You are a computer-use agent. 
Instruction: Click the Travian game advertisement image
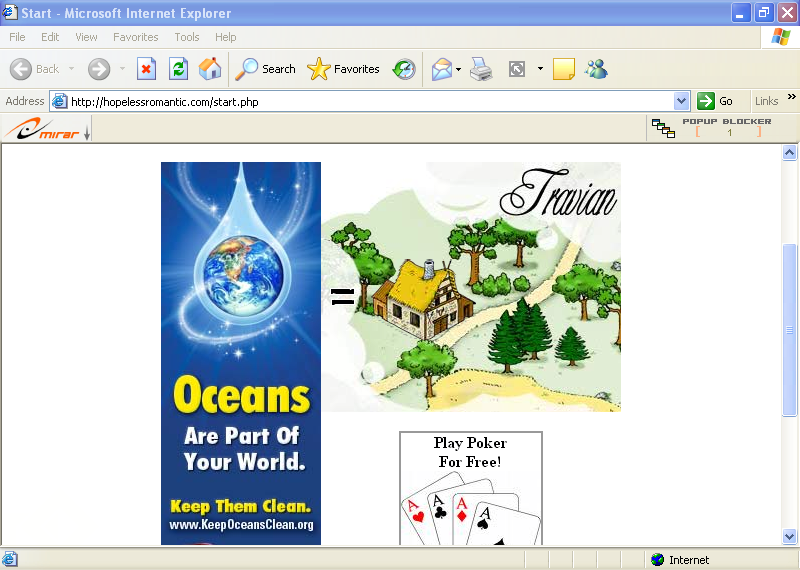[471, 287]
